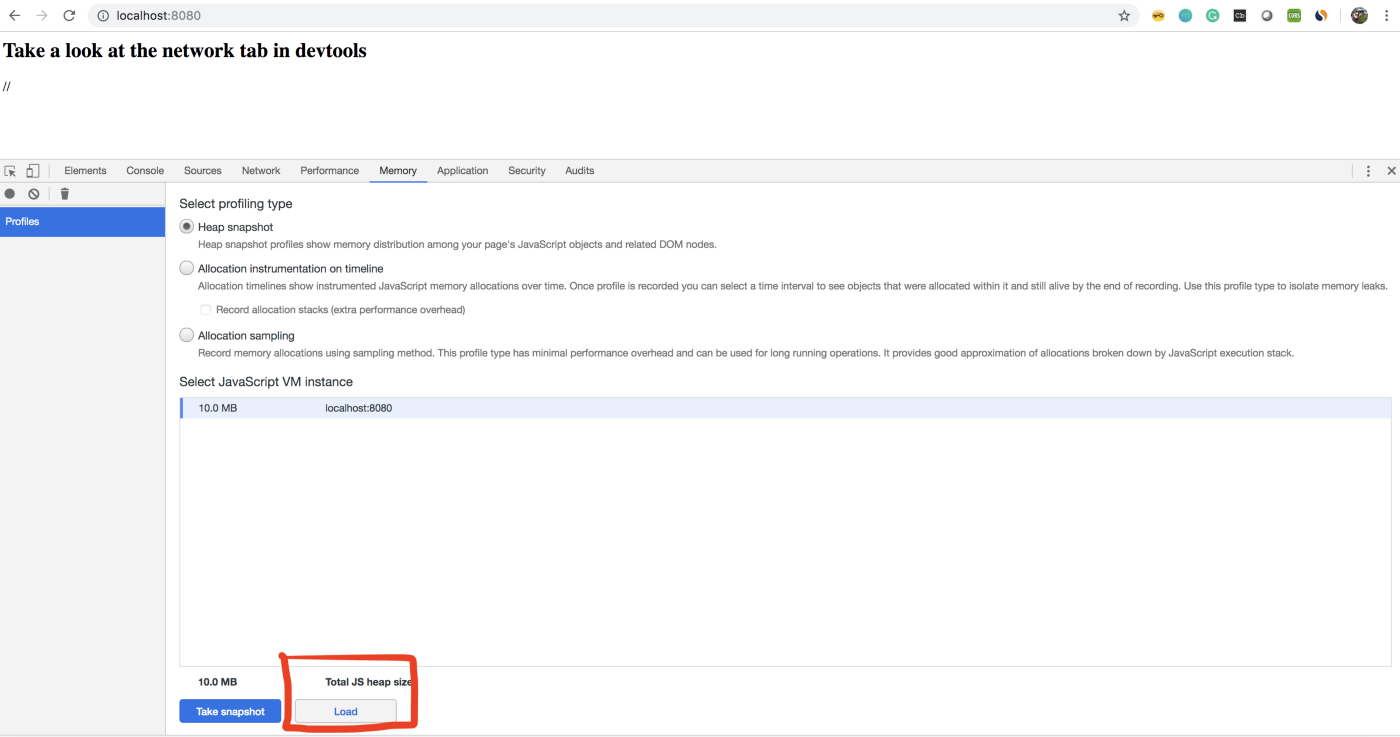The image size is (1400, 737).
Task: Click Select JavaScript VM instance heading
Action: pyautogui.click(x=266, y=382)
